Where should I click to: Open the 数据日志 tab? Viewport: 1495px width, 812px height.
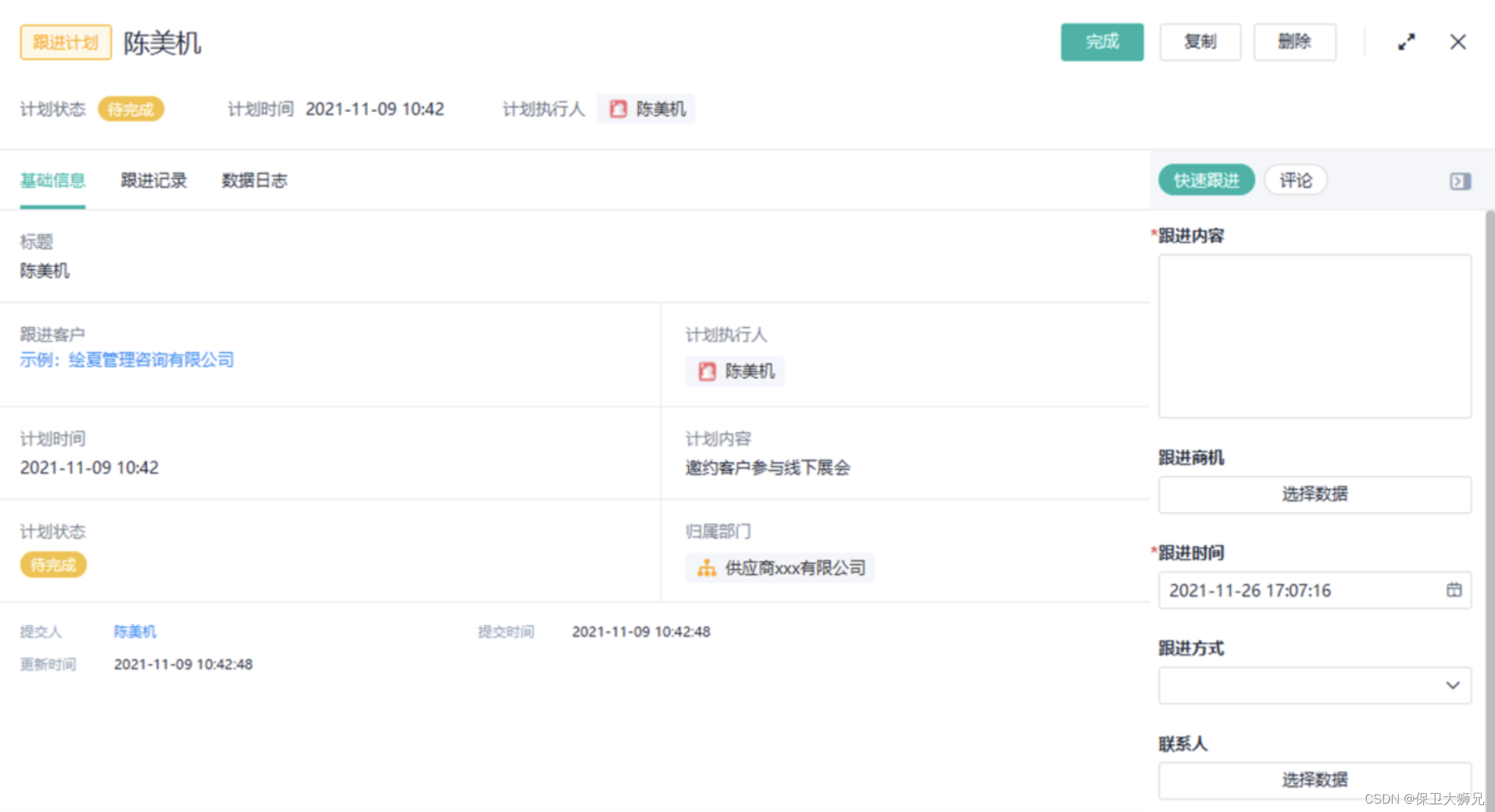(254, 180)
